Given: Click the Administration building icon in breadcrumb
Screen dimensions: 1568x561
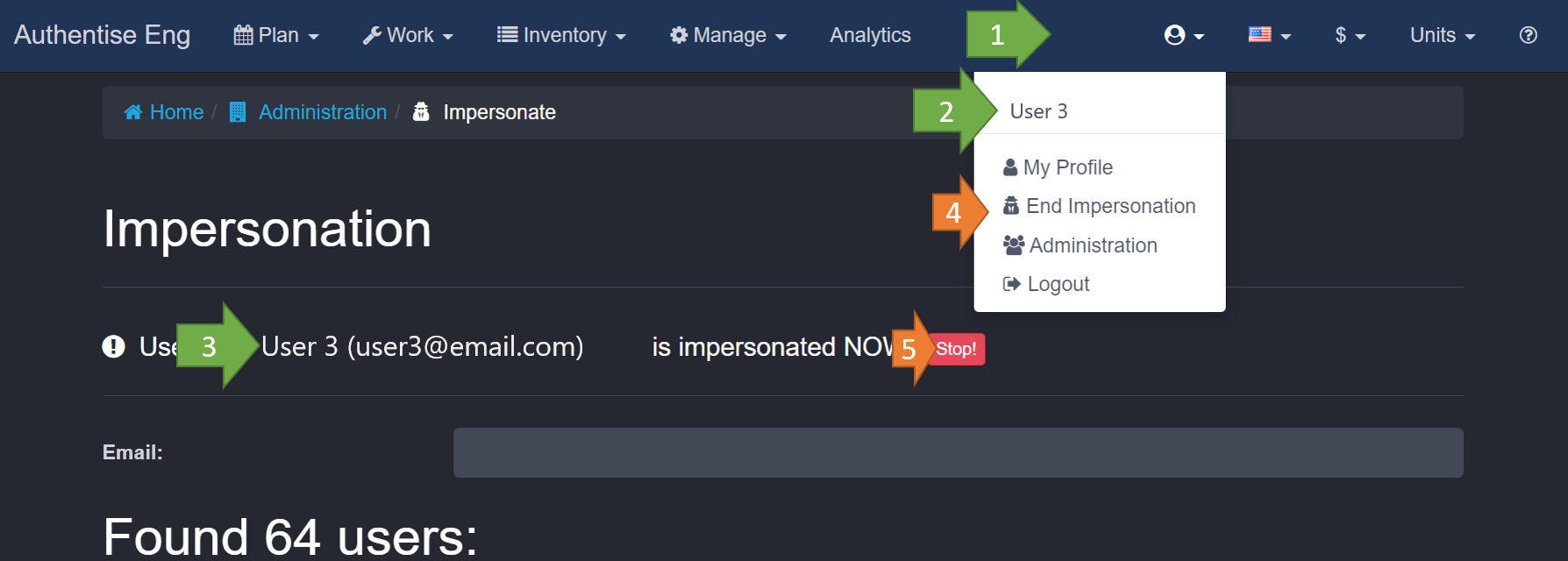Looking at the screenshot, I should 238,112.
